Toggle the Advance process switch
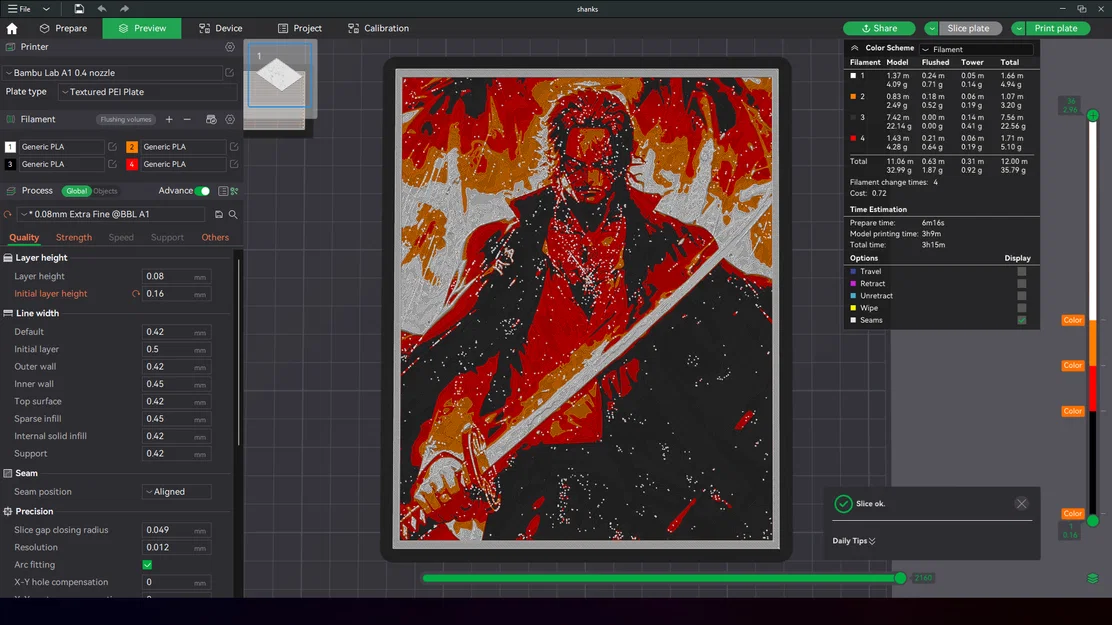Image resolution: width=1112 pixels, height=625 pixels. click(202, 190)
